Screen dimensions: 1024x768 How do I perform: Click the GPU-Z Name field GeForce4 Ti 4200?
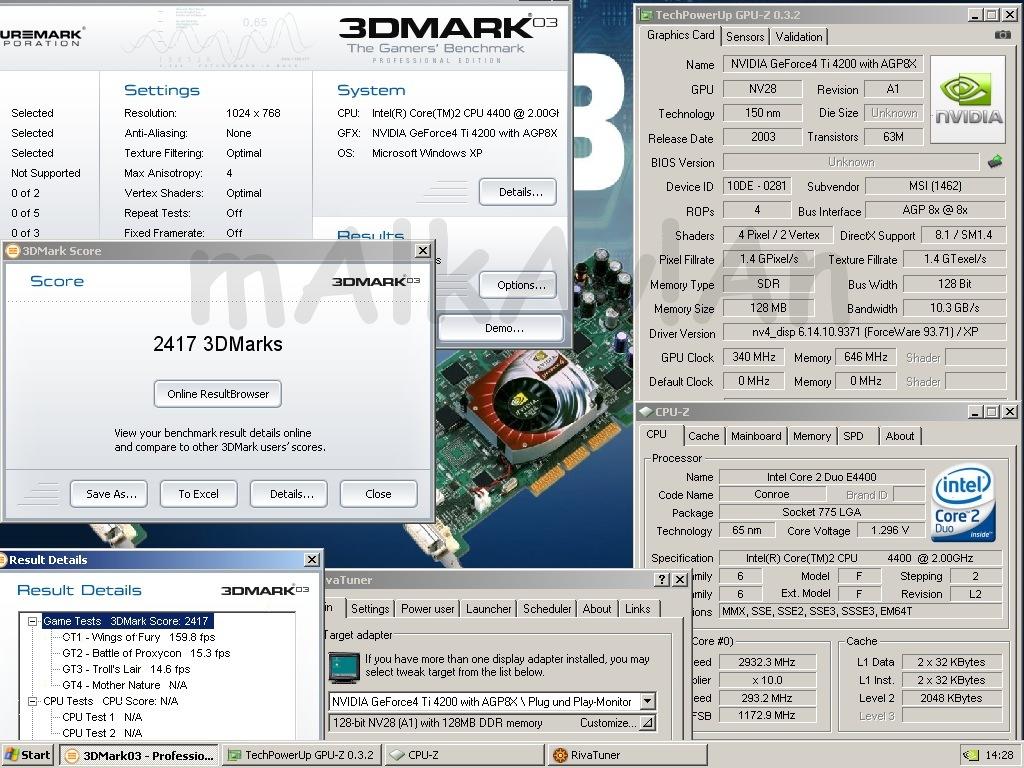click(x=823, y=64)
